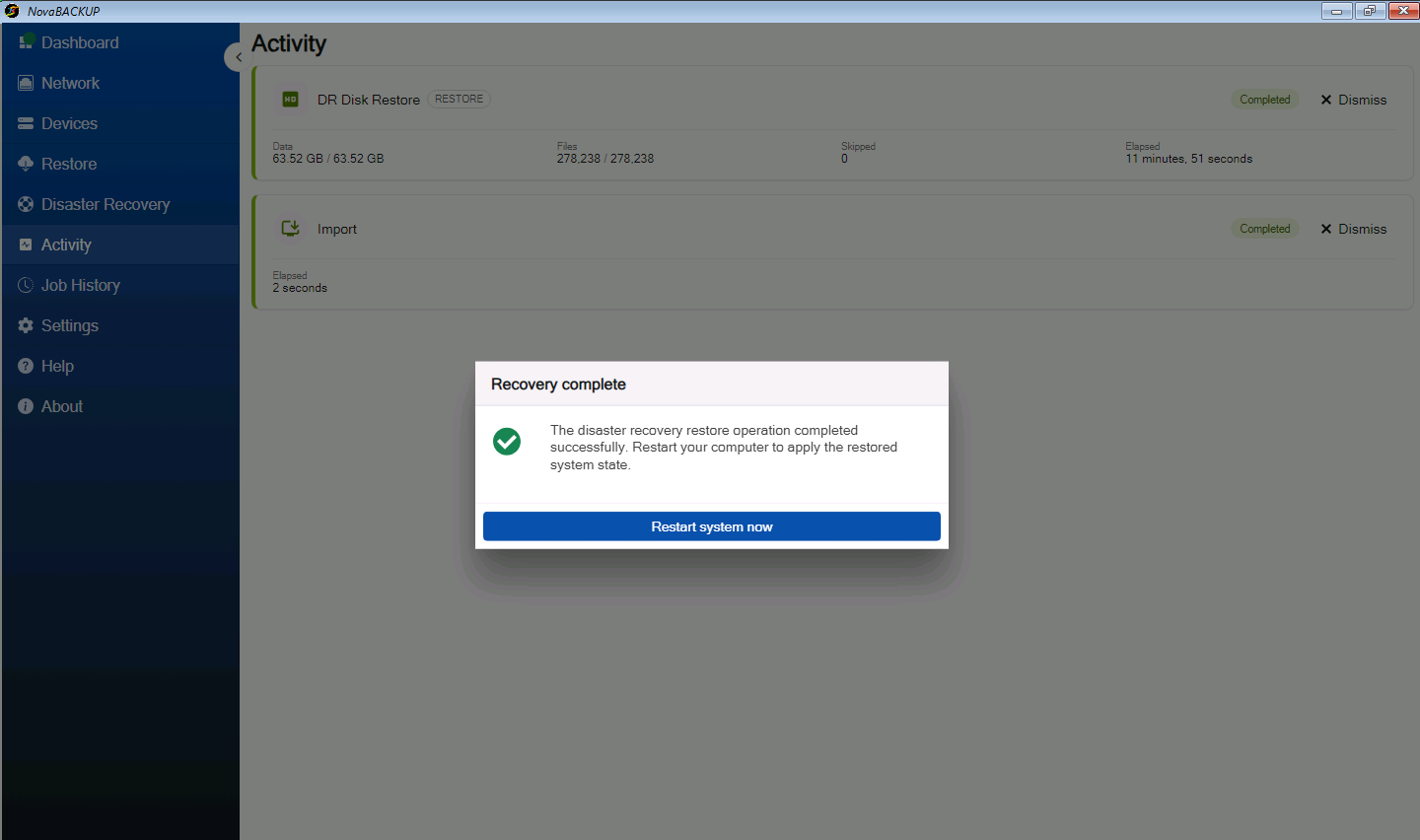1420x840 pixels.
Task: Click the Network sidebar icon
Action: click(26, 83)
